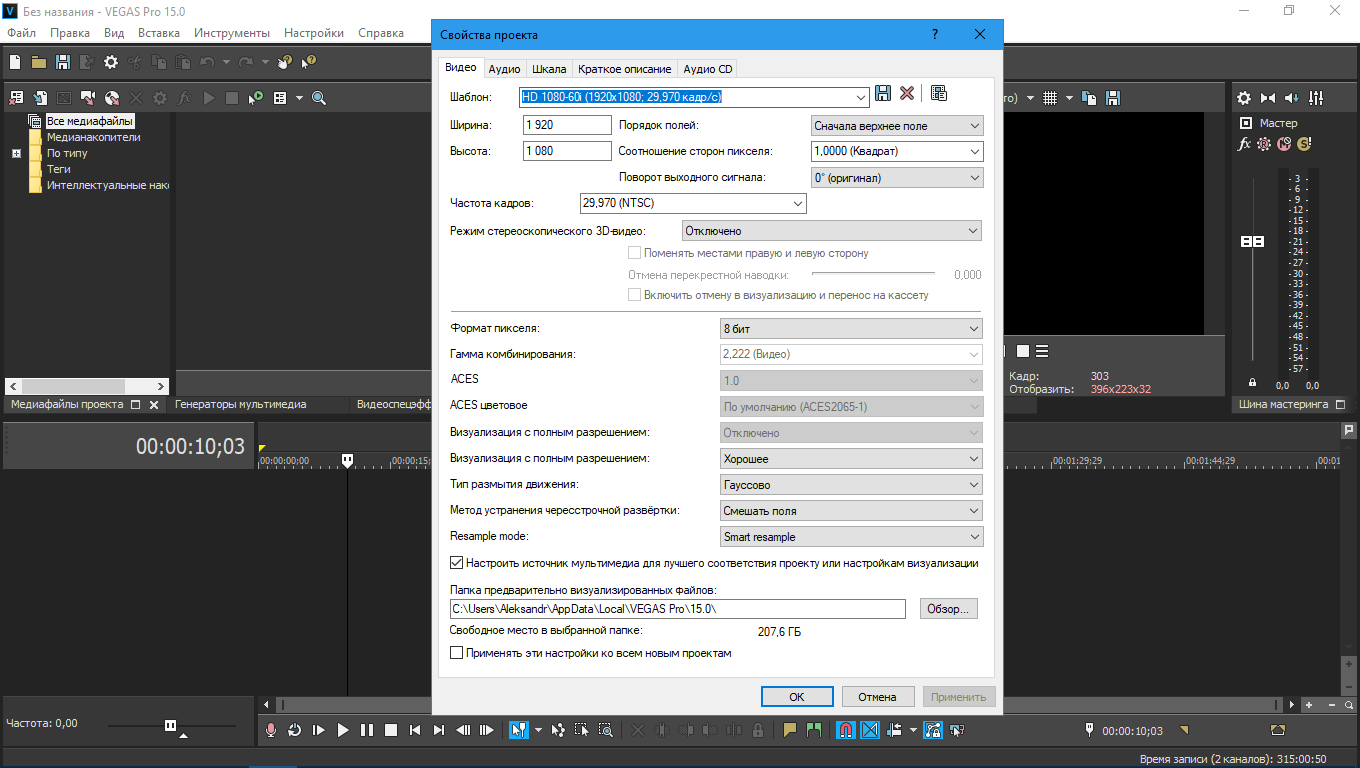Click the dialog help question mark
The image size is (1360, 768).
pyautogui.click(x=935, y=34)
